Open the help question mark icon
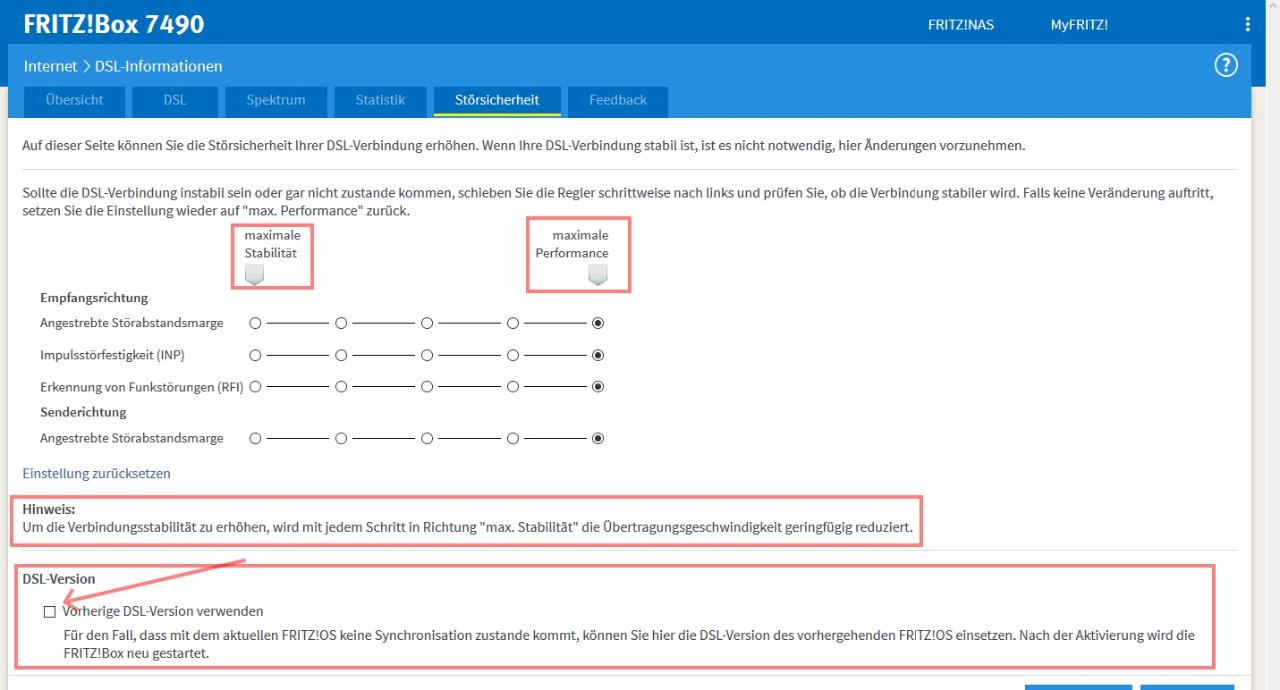Screen dimensions: 1280x690 [1226, 66]
